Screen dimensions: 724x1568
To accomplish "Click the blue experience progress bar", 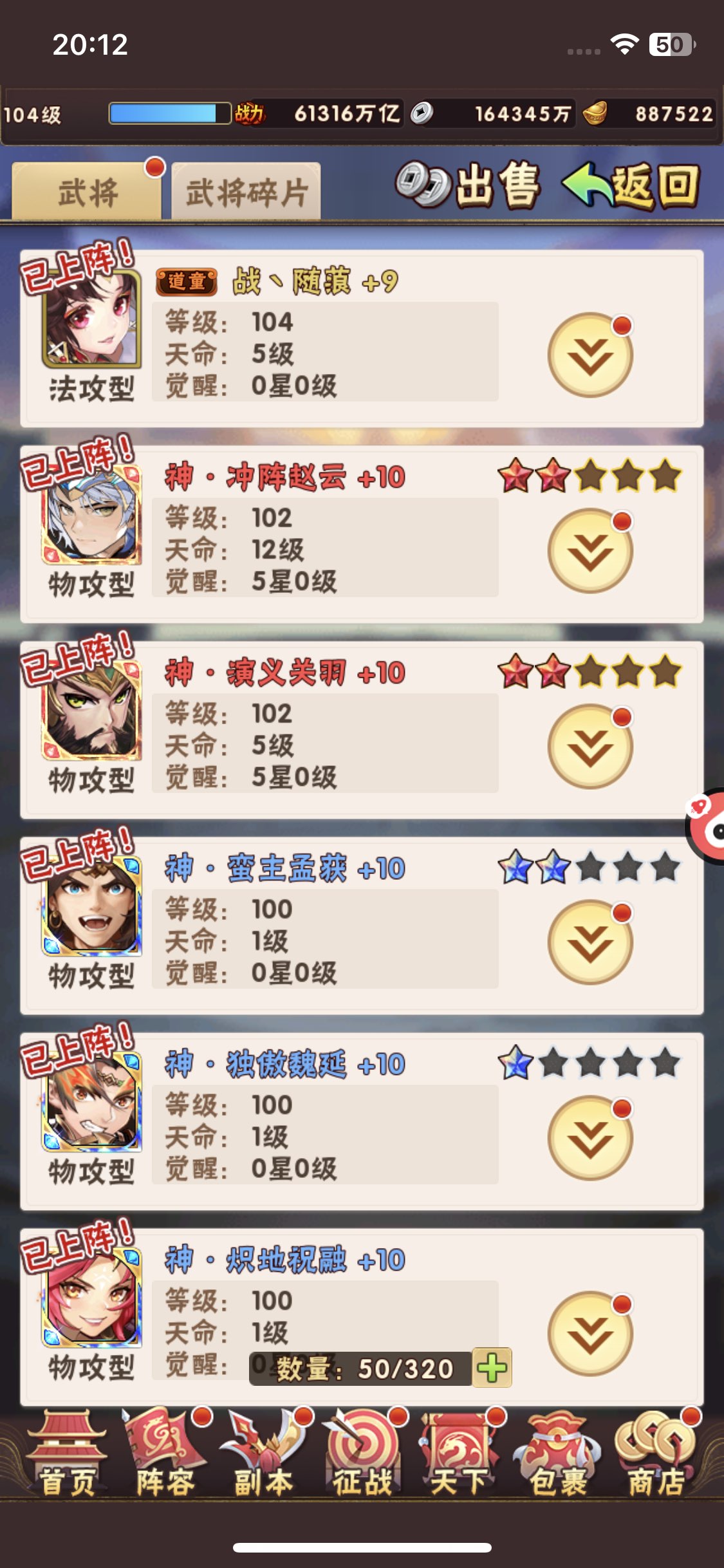I will (x=170, y=113).
